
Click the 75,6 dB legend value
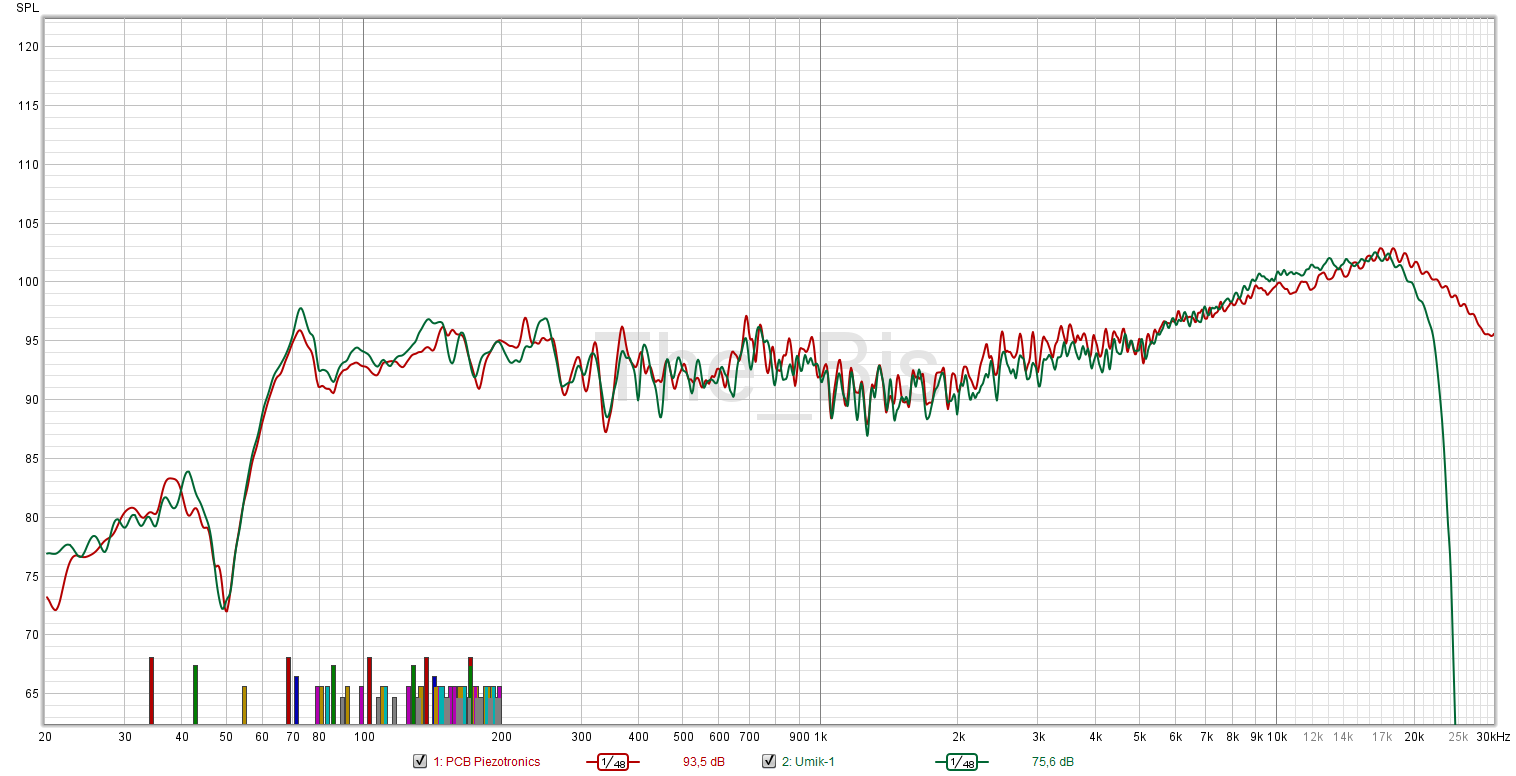[x=1053, y=762]
